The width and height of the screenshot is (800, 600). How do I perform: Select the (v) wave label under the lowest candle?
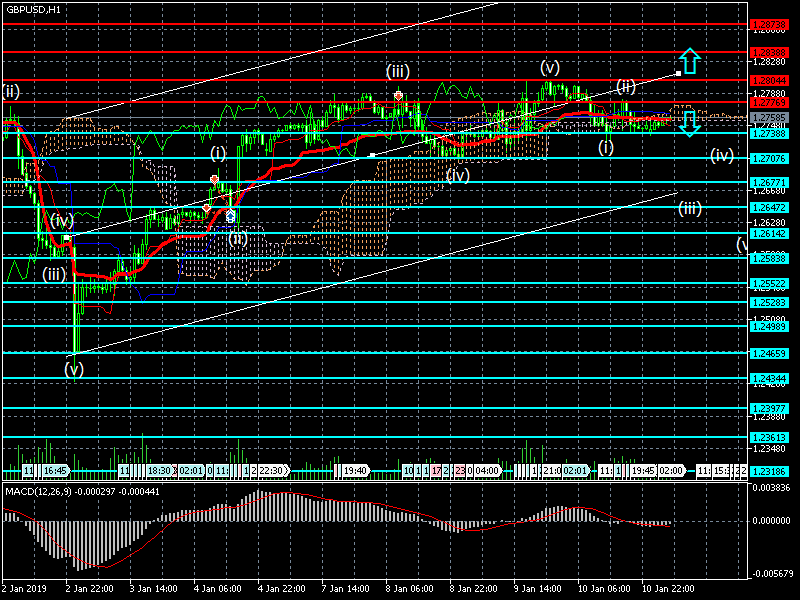74,368
